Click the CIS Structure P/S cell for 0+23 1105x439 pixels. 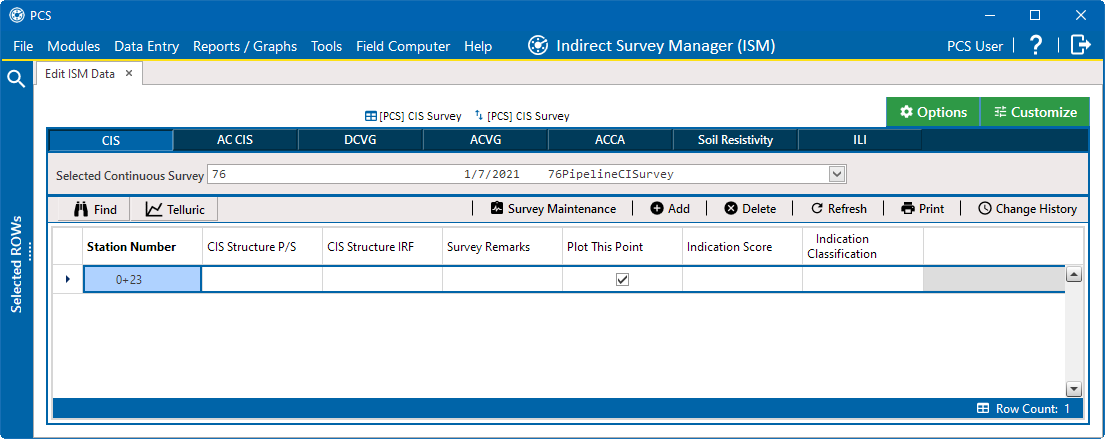(262, 280)
